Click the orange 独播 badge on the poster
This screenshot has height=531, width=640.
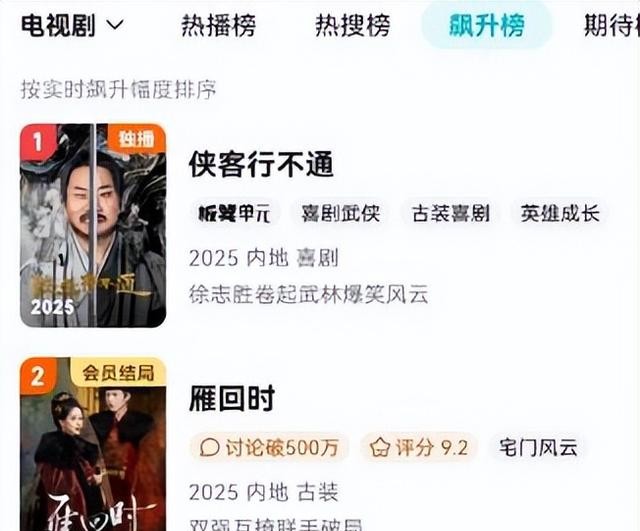point(137,138)
